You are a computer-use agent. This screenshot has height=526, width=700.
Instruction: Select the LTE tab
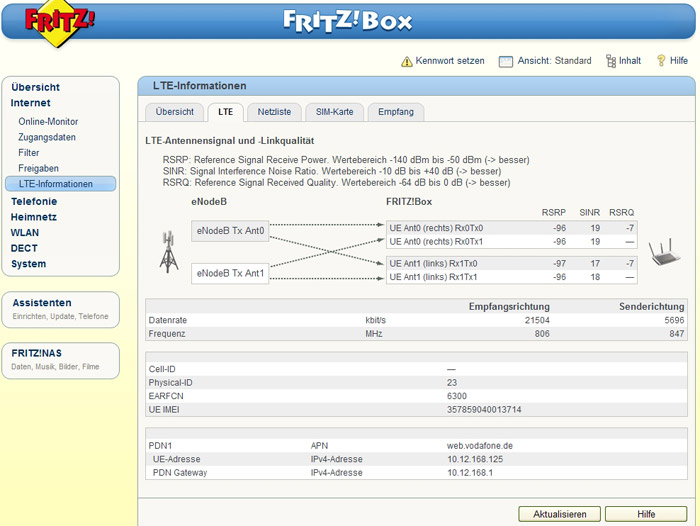[x=225, y=112]
